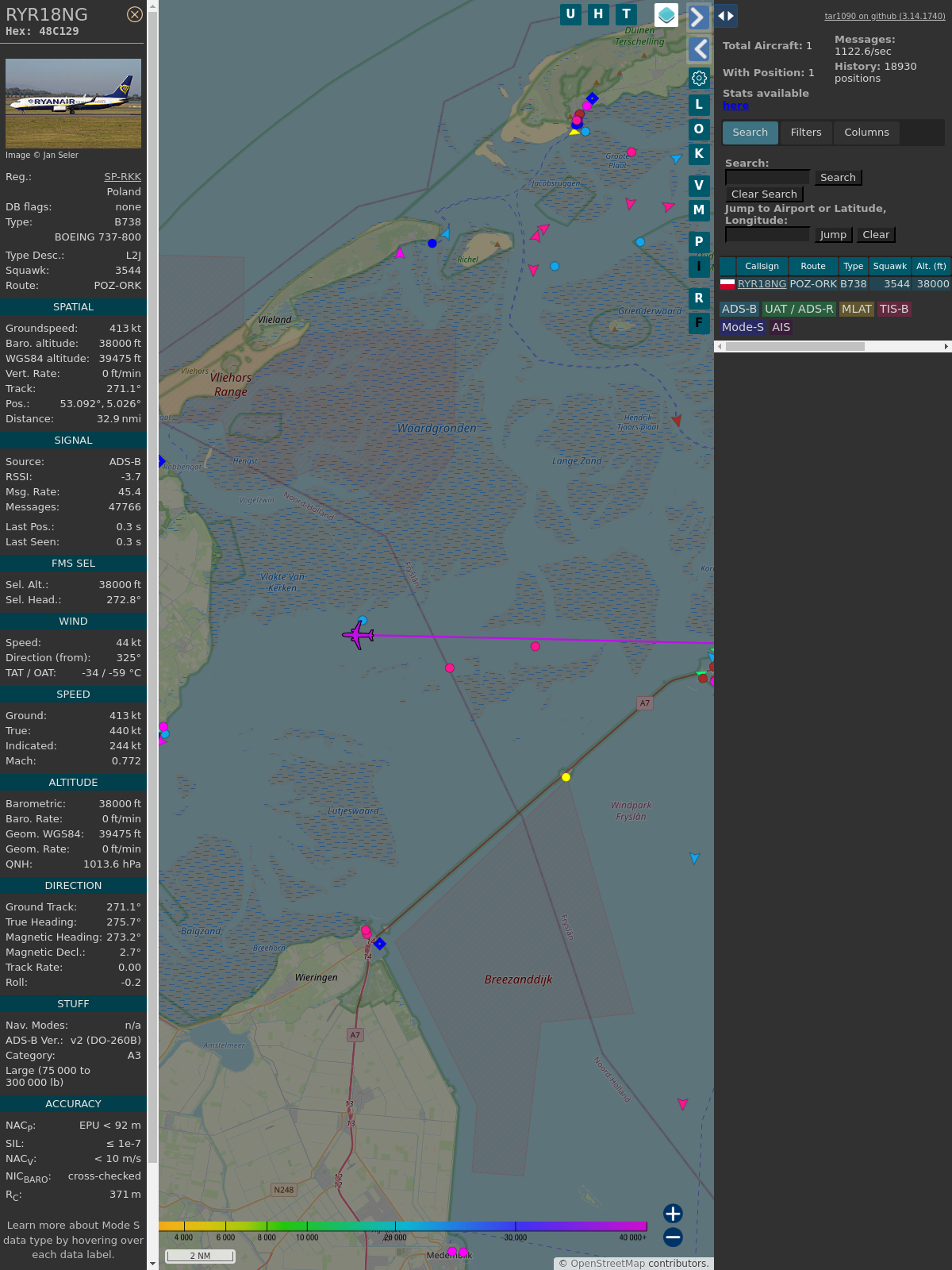Toggle the ADS-B source legend
Image resolution: width=952 pixels, height=1270 pixels.
coord(739,310)
